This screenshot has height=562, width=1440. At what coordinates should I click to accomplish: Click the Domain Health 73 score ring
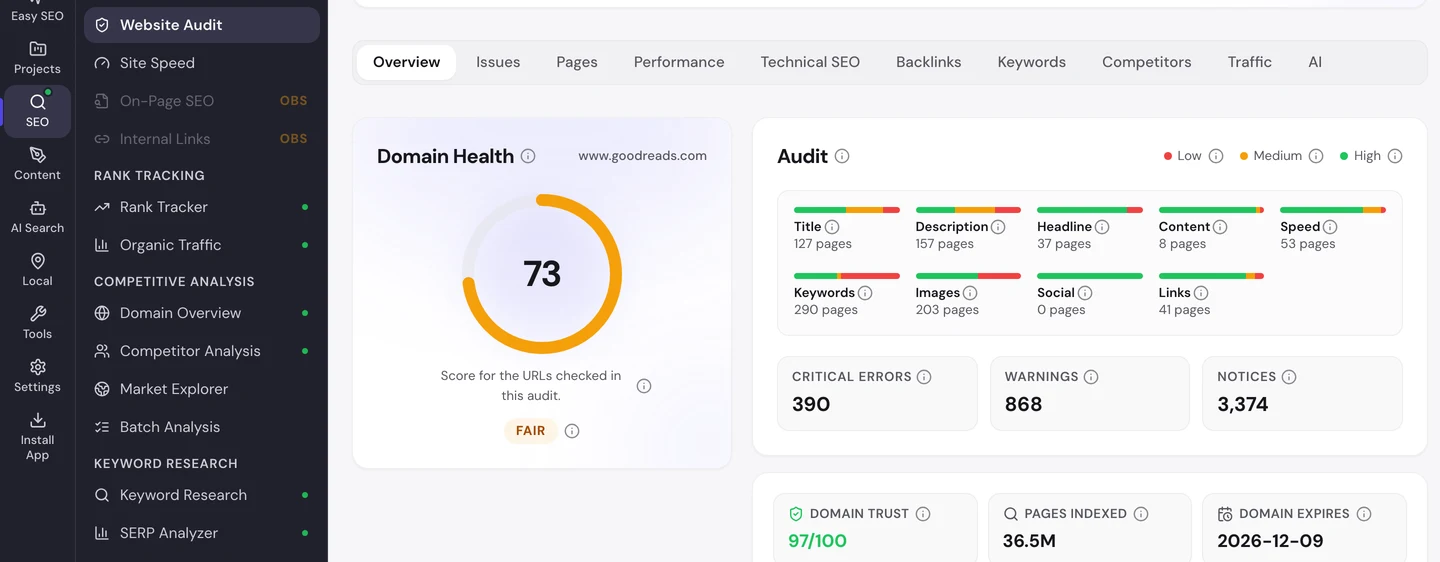coord(542,274)
